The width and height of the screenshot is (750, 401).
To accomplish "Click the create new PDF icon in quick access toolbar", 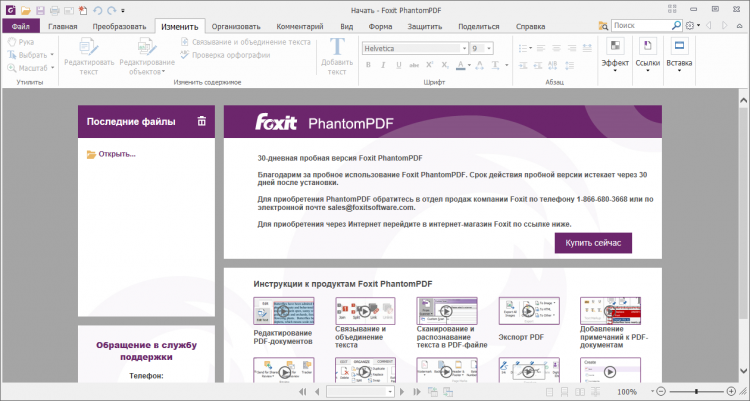I will (x=83, y=10).
